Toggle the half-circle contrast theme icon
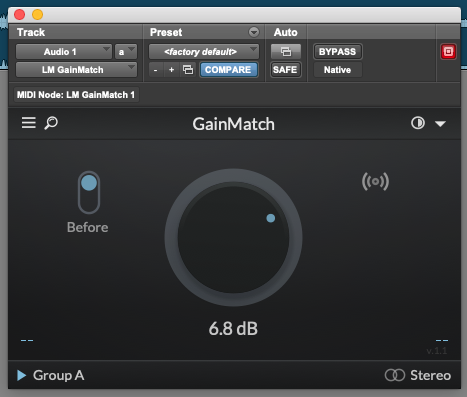This screenshot has height=397, width=467. [418, 123]
